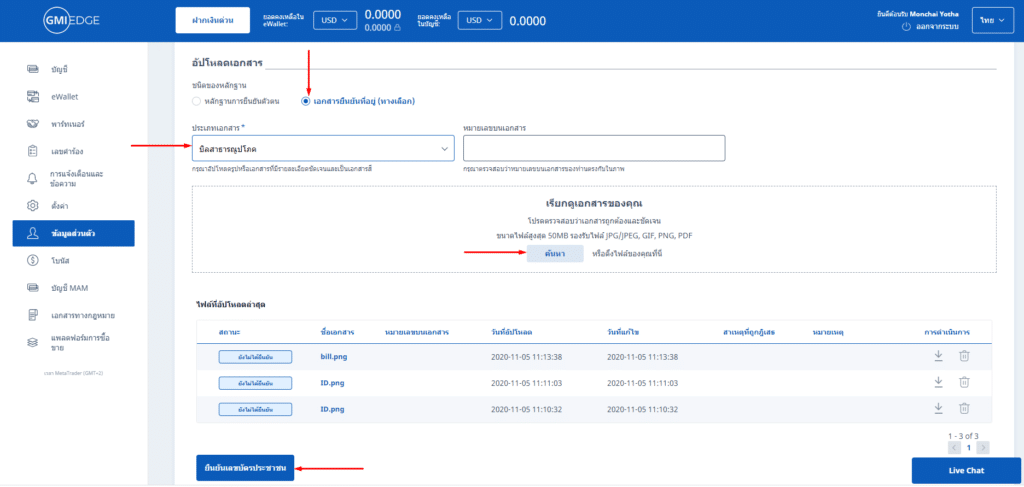Viewport: 1024px width, 487px height.
Task: Click the โบนัส dollar coin icon
Action: (33, 260)
